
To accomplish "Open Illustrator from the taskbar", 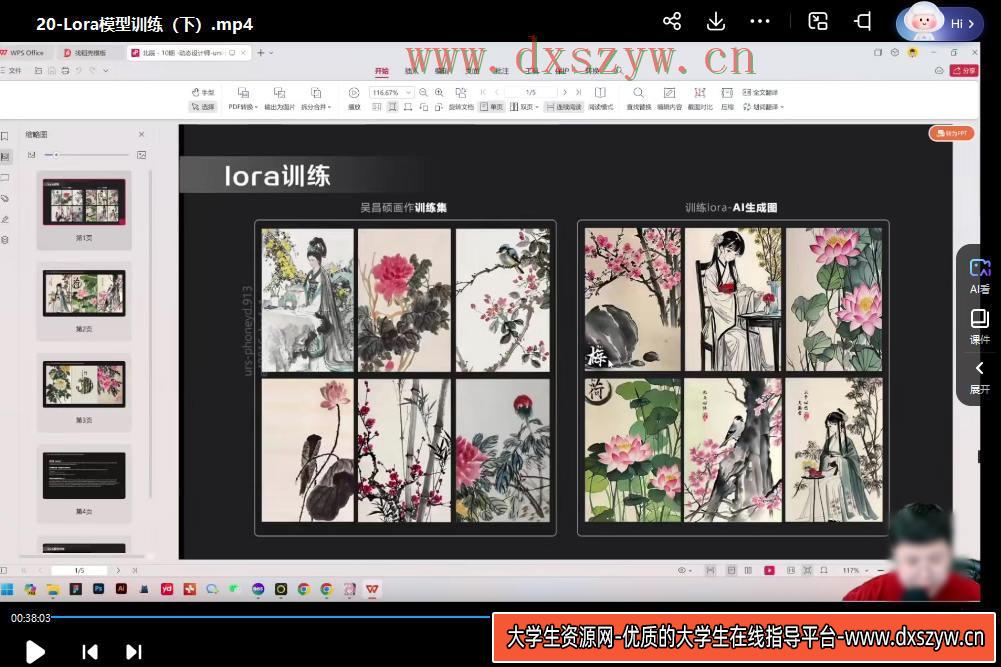I will [121, 589].
